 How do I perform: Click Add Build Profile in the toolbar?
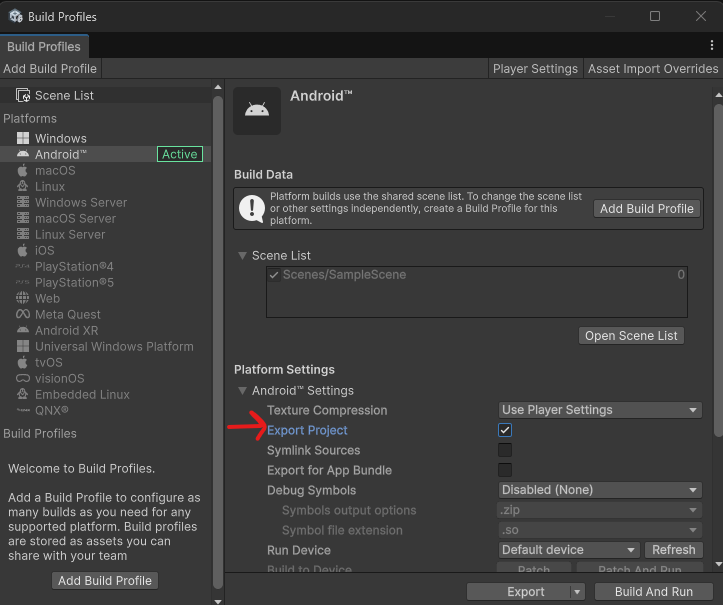(50, 69)
